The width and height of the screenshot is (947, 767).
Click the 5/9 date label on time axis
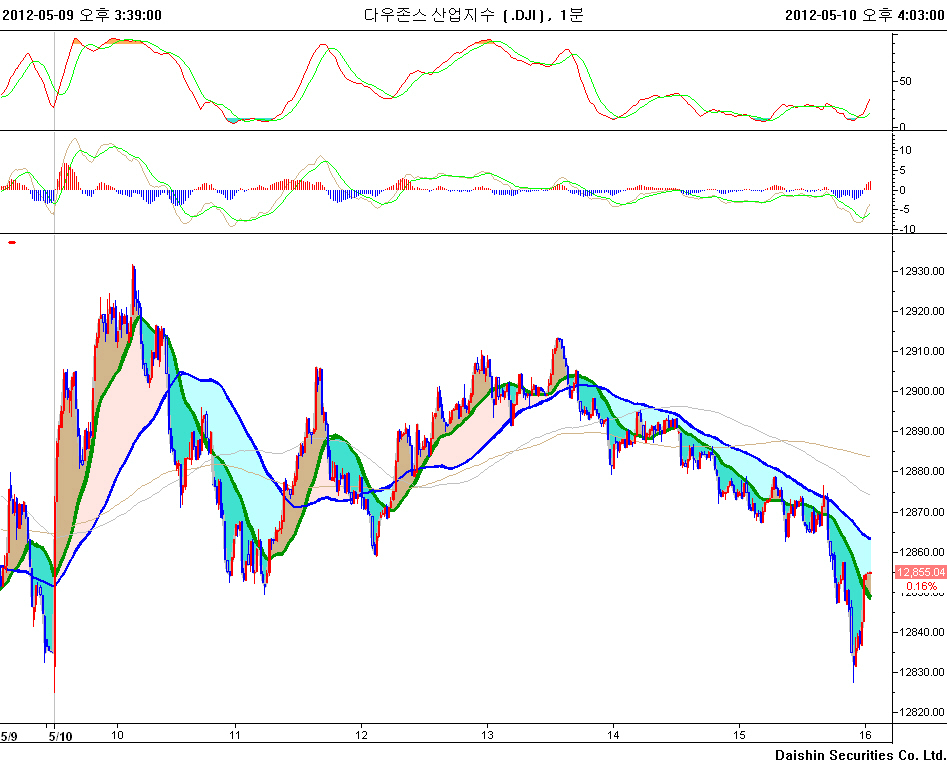click(x=9, y=736)
